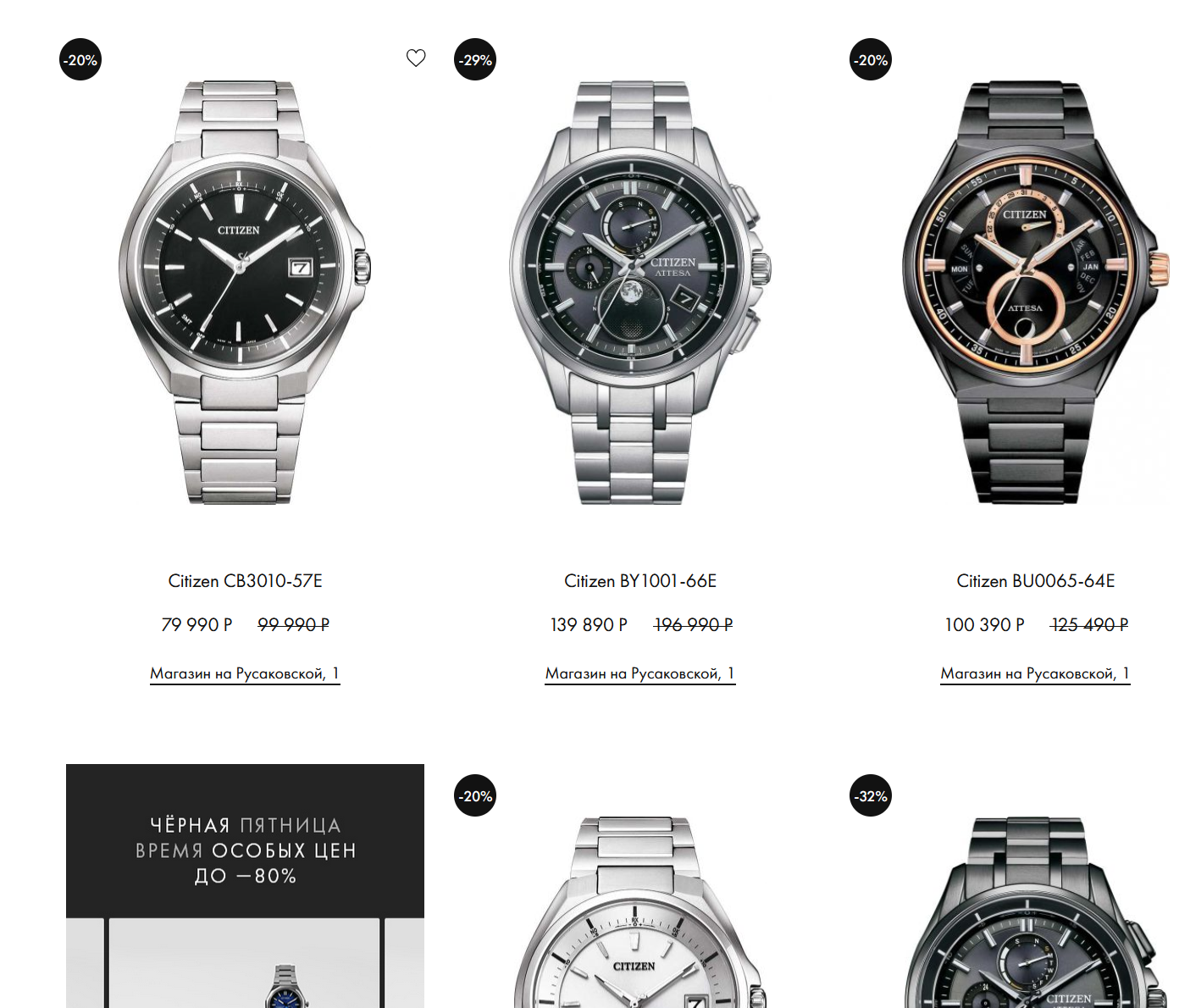This screenshot has height=1008, width=1179.
Task: Open Citizen BY1001-66E product title
Action: pyautogui.click(x=640, y=581)
